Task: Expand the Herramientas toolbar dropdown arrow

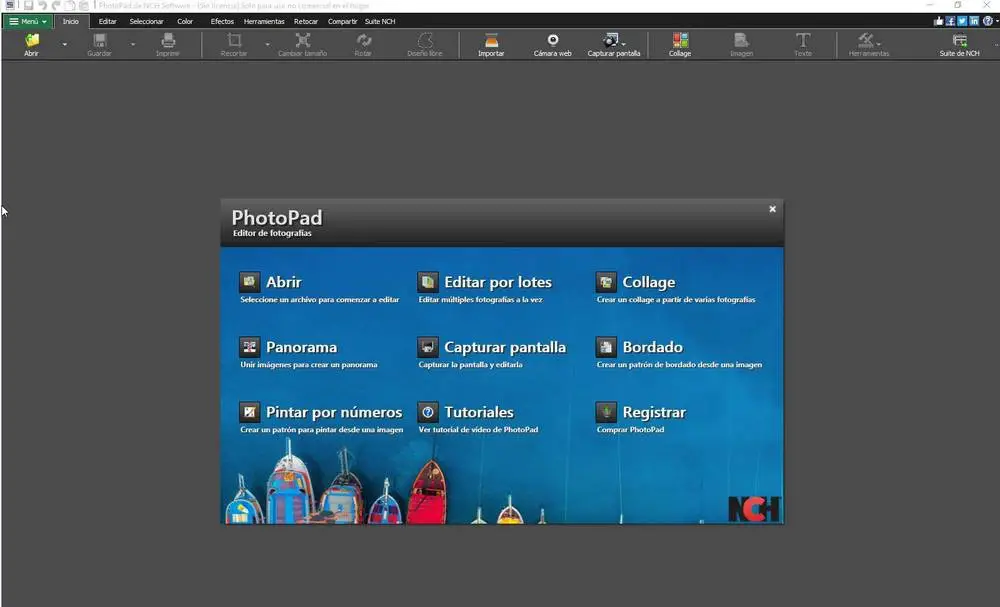Action: tap(878, 45)
